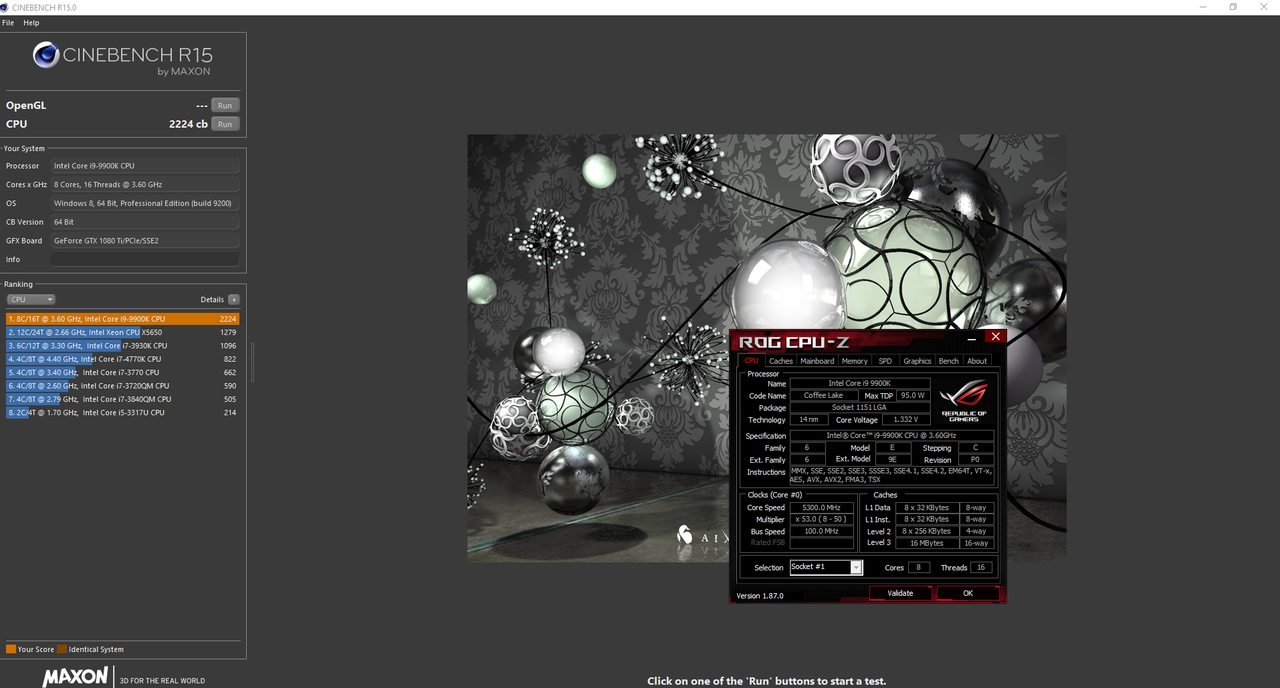
Task: Open the Socket #1 selection dropdown
Action: click(x=826, y=567)
